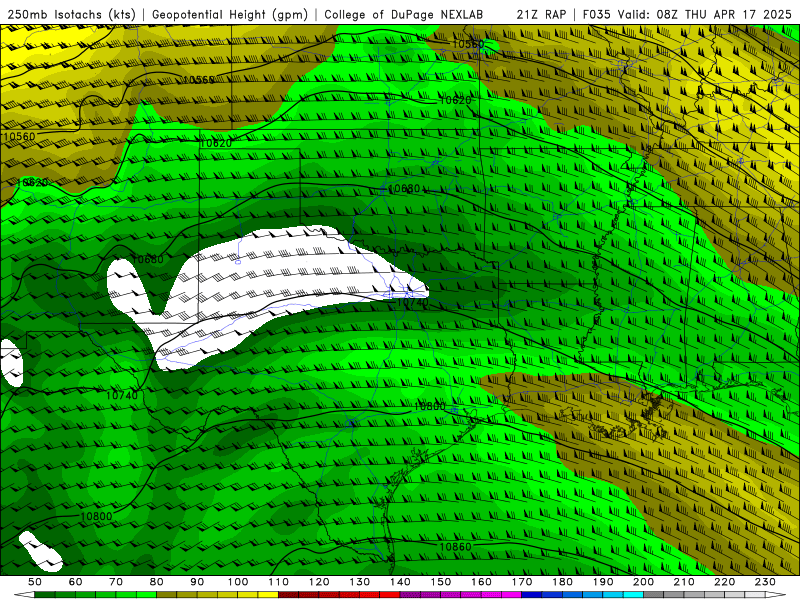Click the 10860 contour label
This screenshot has width=800, height=600.
click(455, 546)
